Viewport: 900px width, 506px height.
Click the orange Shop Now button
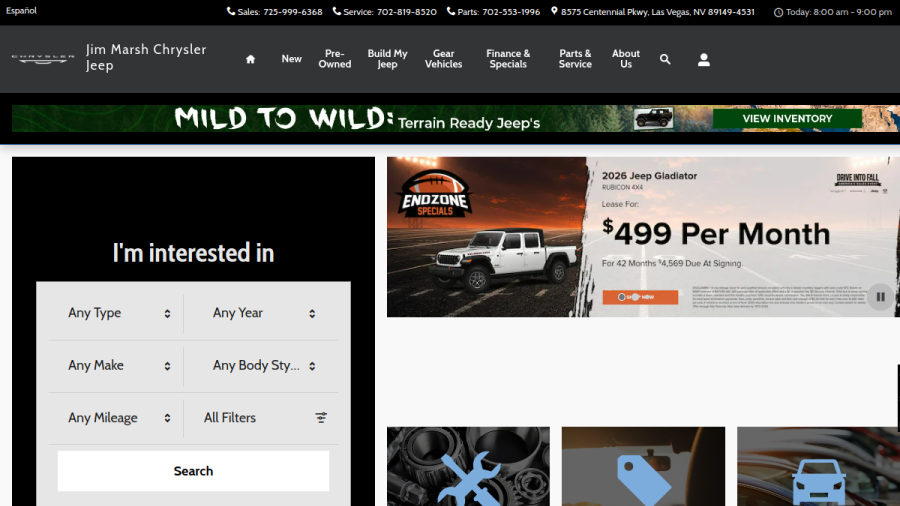[x=640, y=297]
